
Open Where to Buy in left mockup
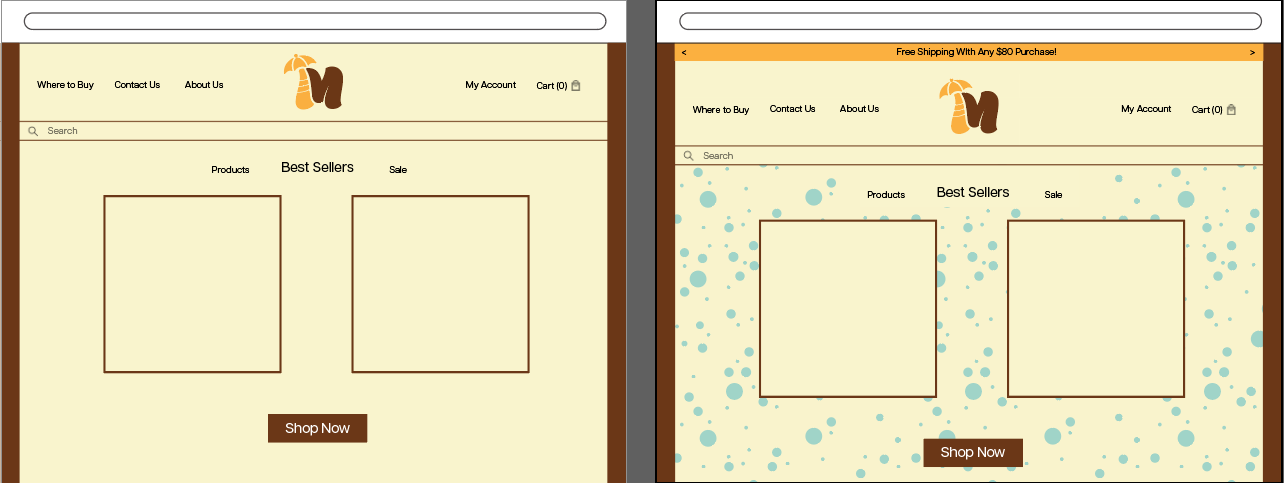(65, 85)
